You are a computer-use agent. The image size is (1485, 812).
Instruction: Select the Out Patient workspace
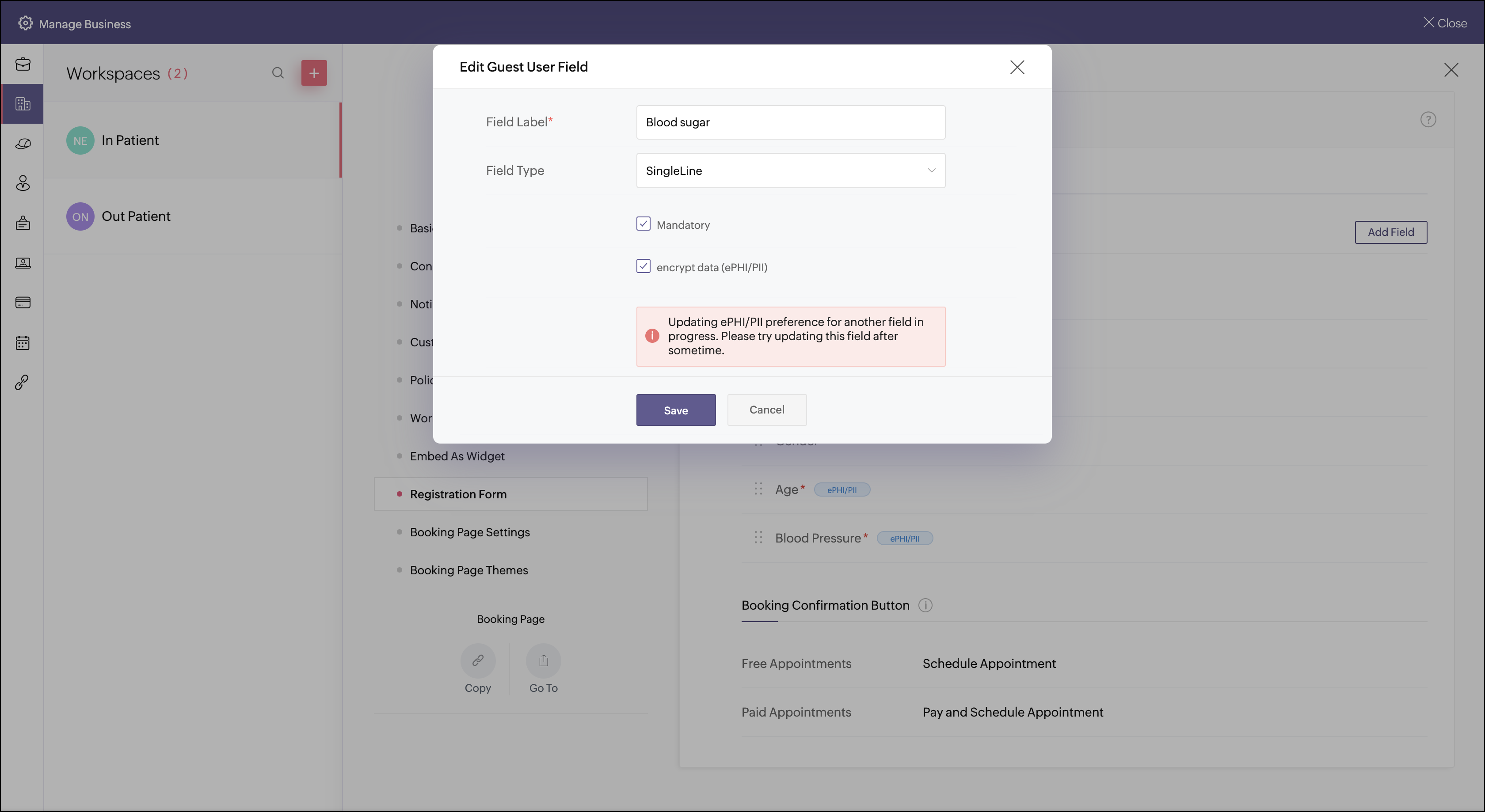[x=136, y=216]
